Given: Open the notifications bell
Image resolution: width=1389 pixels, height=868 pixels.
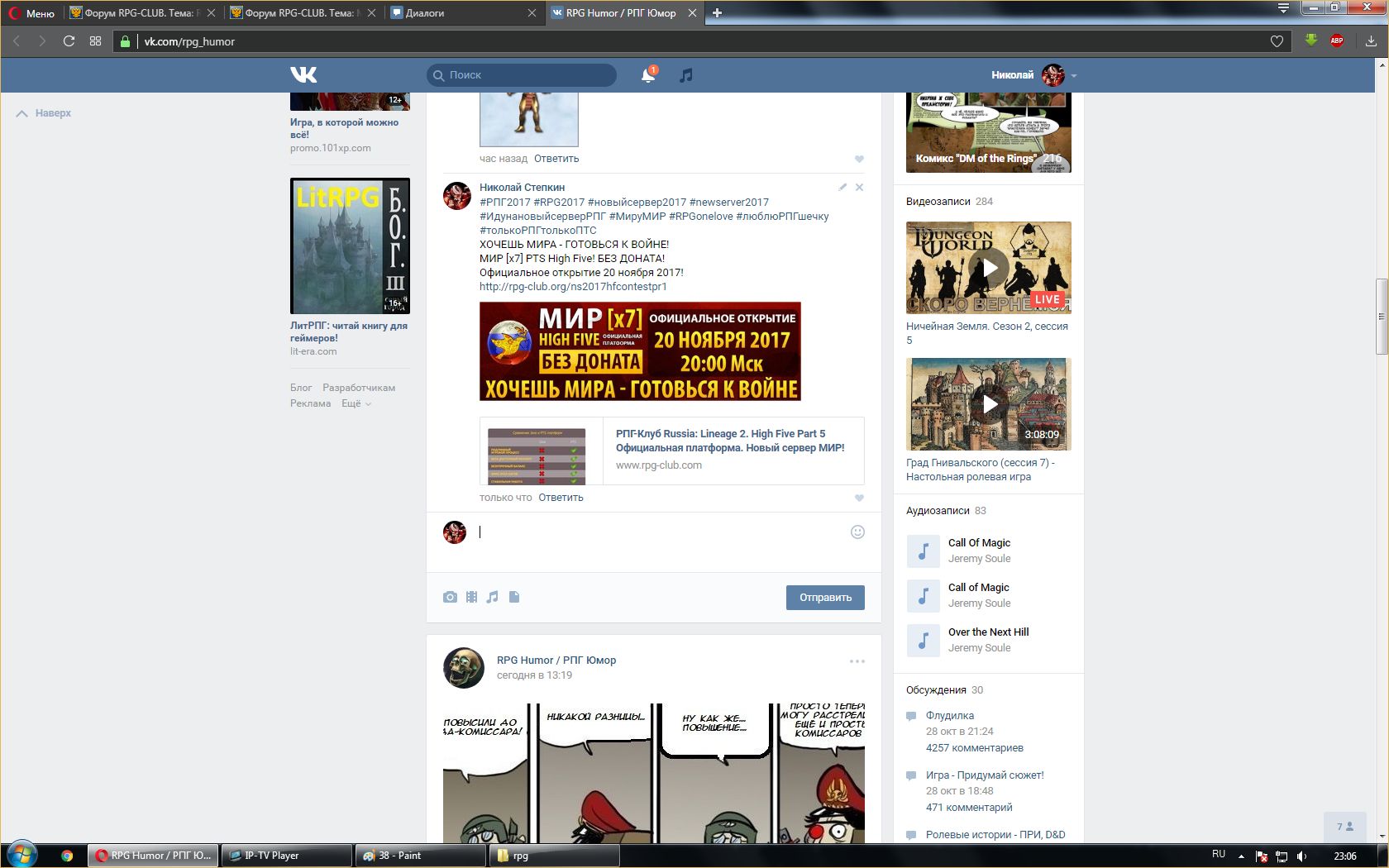Looking at the screenshot, I should [648, 75].
